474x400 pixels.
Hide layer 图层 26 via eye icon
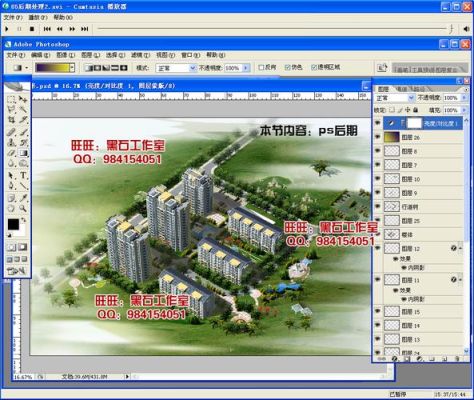pyautogui.click(x=378, y=137)
